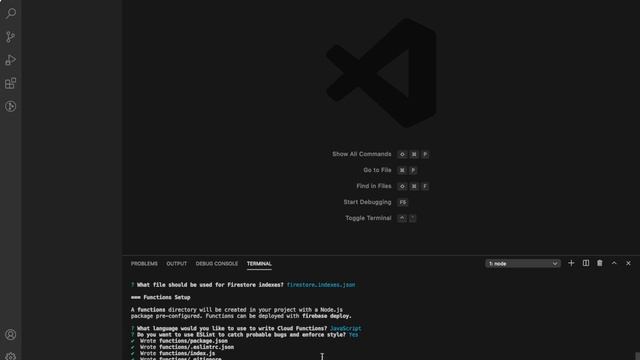Click the 'Show All Commands' label
Screen dimensions: 640x360
pyautogui.click(x=362, y=154)
